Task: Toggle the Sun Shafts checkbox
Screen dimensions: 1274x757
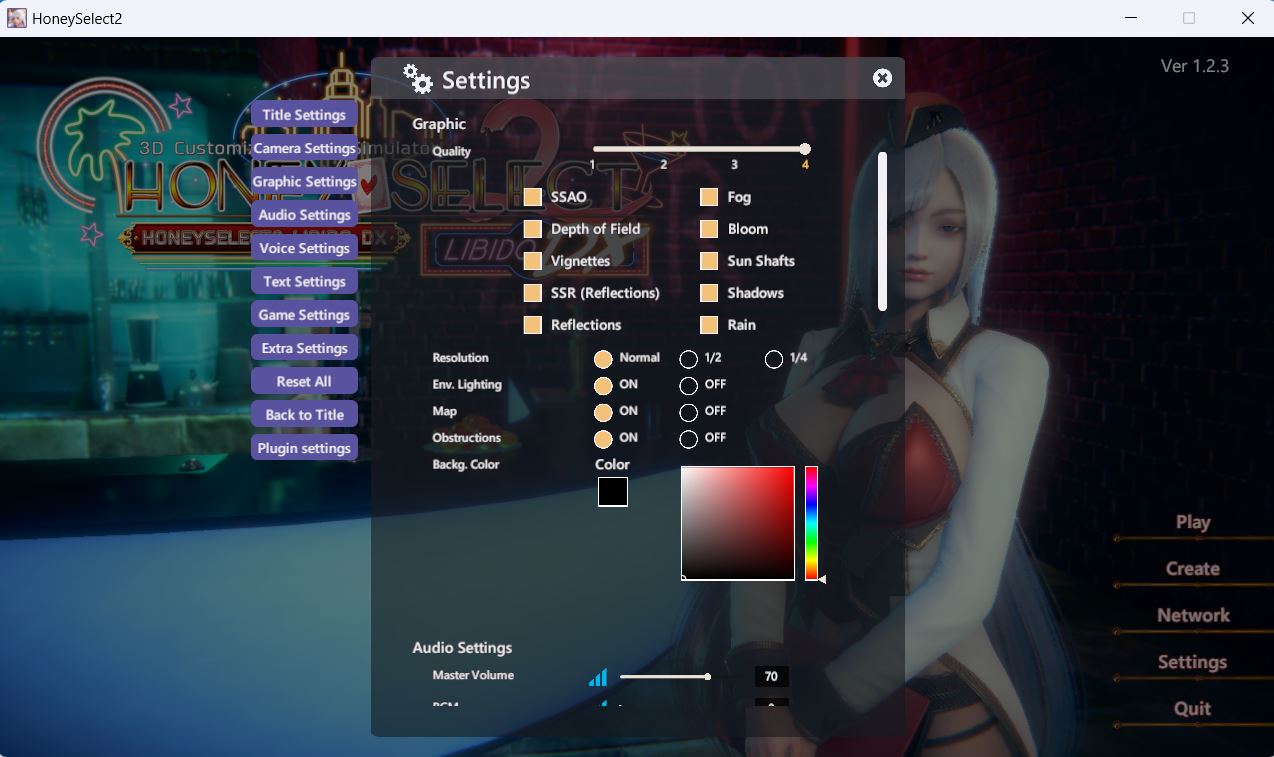Action: (x=709, y=261)
